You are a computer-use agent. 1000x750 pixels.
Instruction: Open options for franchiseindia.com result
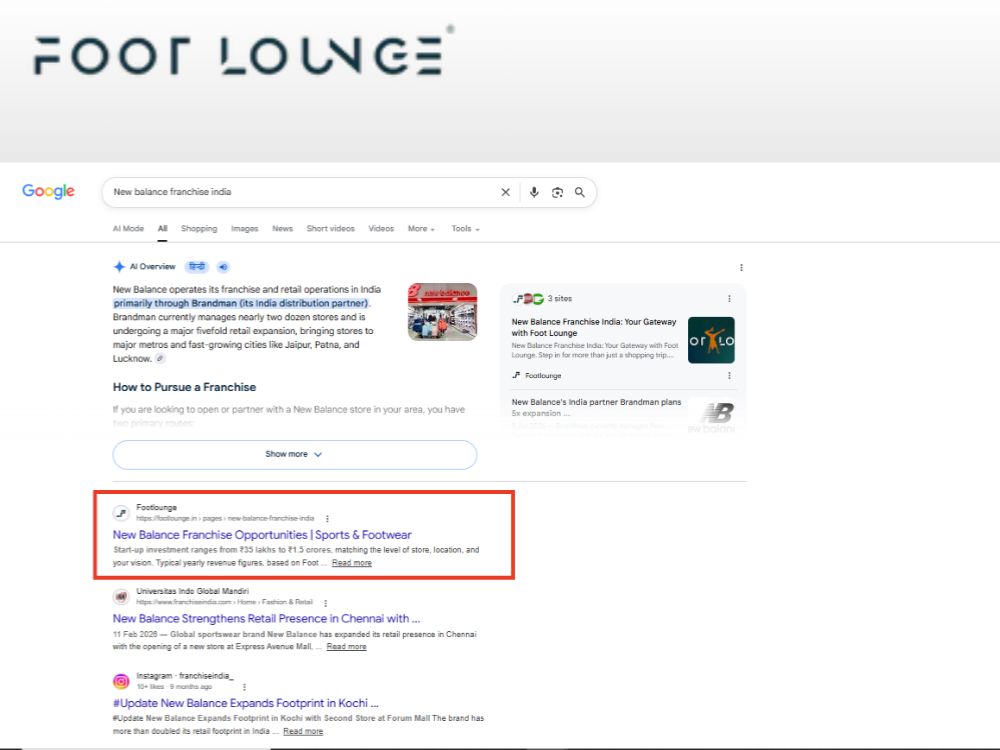[326, 603]
